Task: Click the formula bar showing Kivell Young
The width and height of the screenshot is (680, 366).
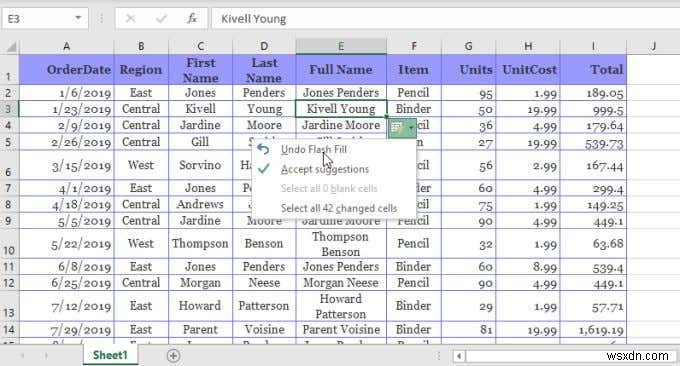Action: (x=445, y=19)
